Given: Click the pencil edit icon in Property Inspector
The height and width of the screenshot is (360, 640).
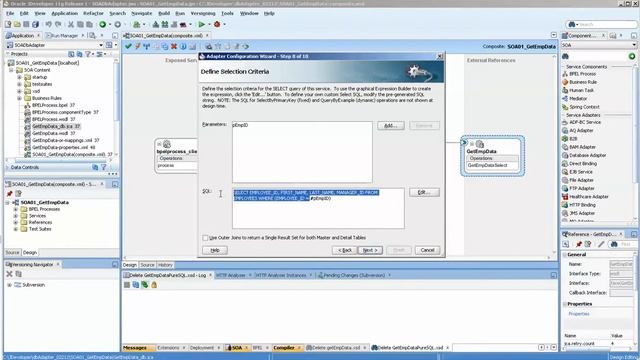Looking at the screenshot, I should (601, 244).
